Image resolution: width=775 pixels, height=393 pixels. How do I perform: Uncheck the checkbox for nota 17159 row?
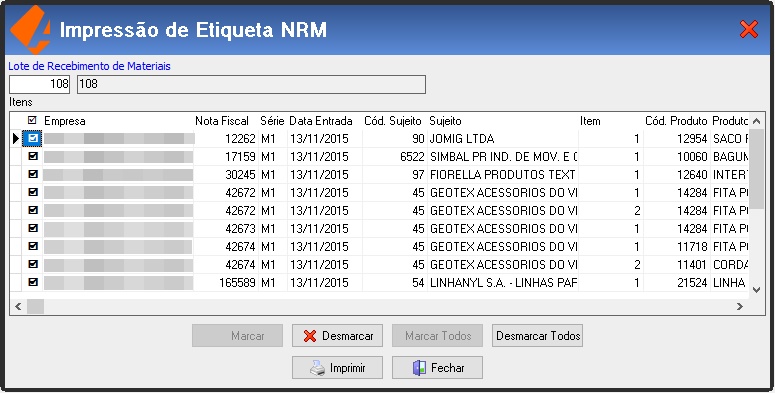point(33,156)
